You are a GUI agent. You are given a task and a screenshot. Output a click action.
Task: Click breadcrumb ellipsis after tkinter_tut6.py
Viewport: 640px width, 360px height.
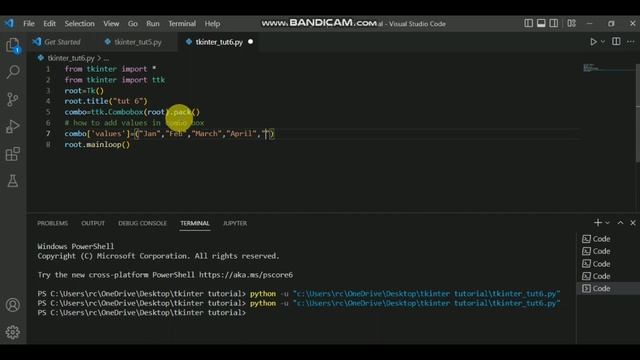(x=106, y=58)
